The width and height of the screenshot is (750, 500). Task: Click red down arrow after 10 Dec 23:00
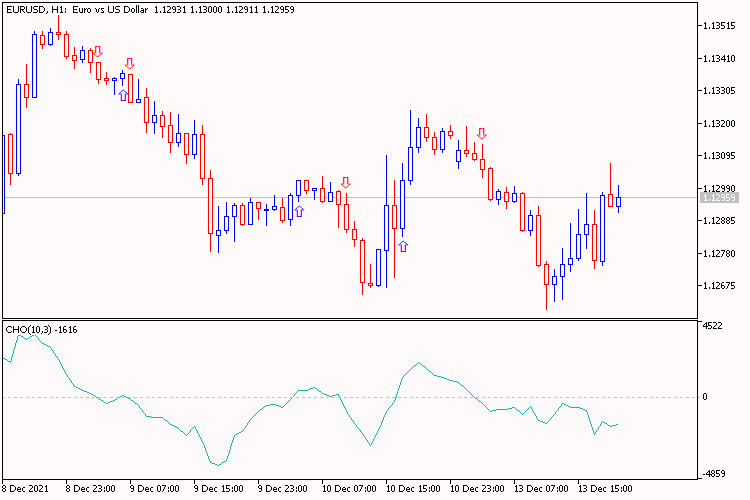click(x=482, y=133)
